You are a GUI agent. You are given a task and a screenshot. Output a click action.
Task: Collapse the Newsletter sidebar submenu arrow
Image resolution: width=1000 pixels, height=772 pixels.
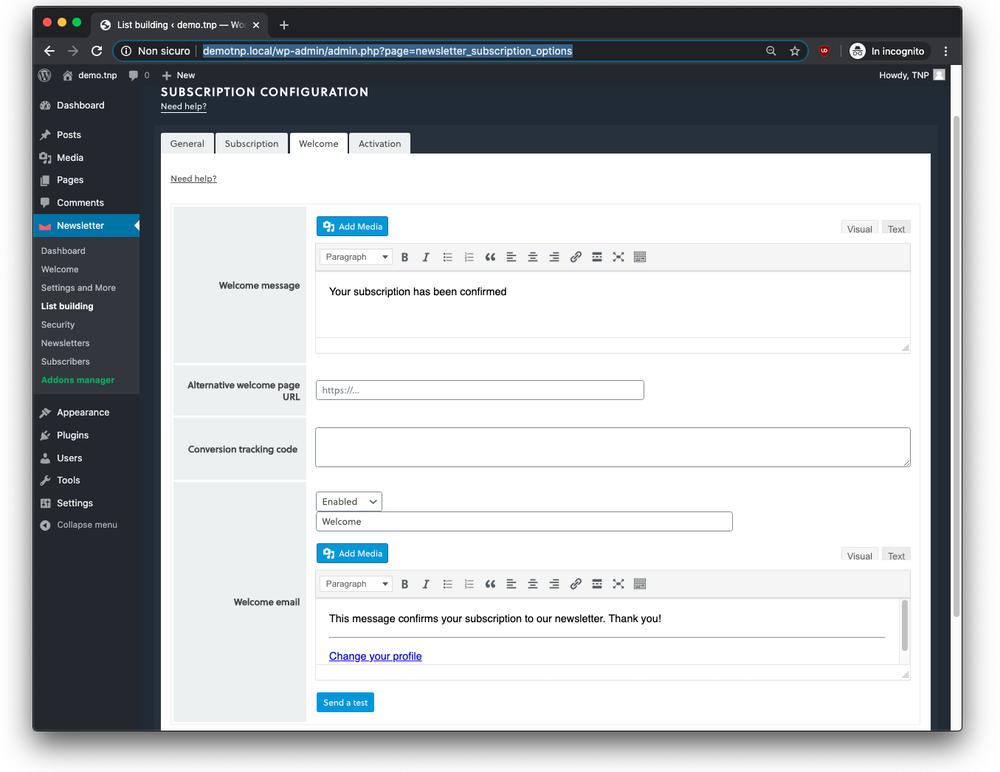(136, 226)
